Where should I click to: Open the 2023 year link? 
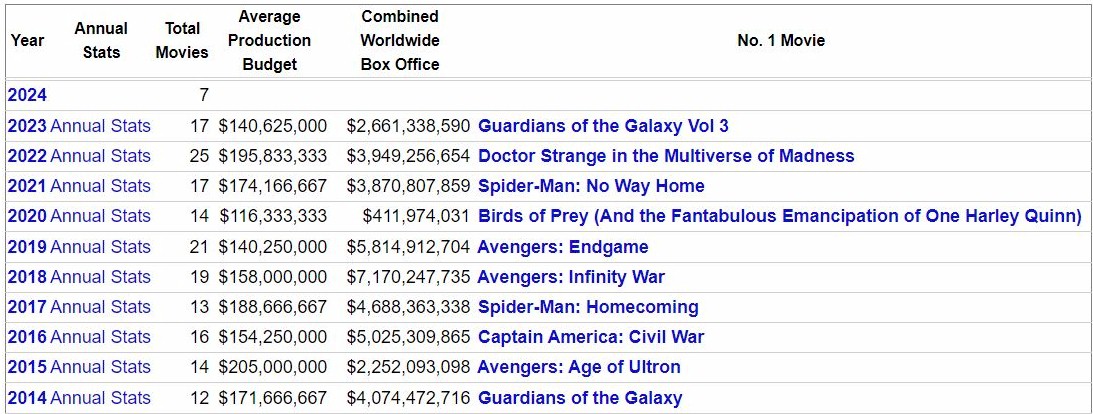(27, 126)
